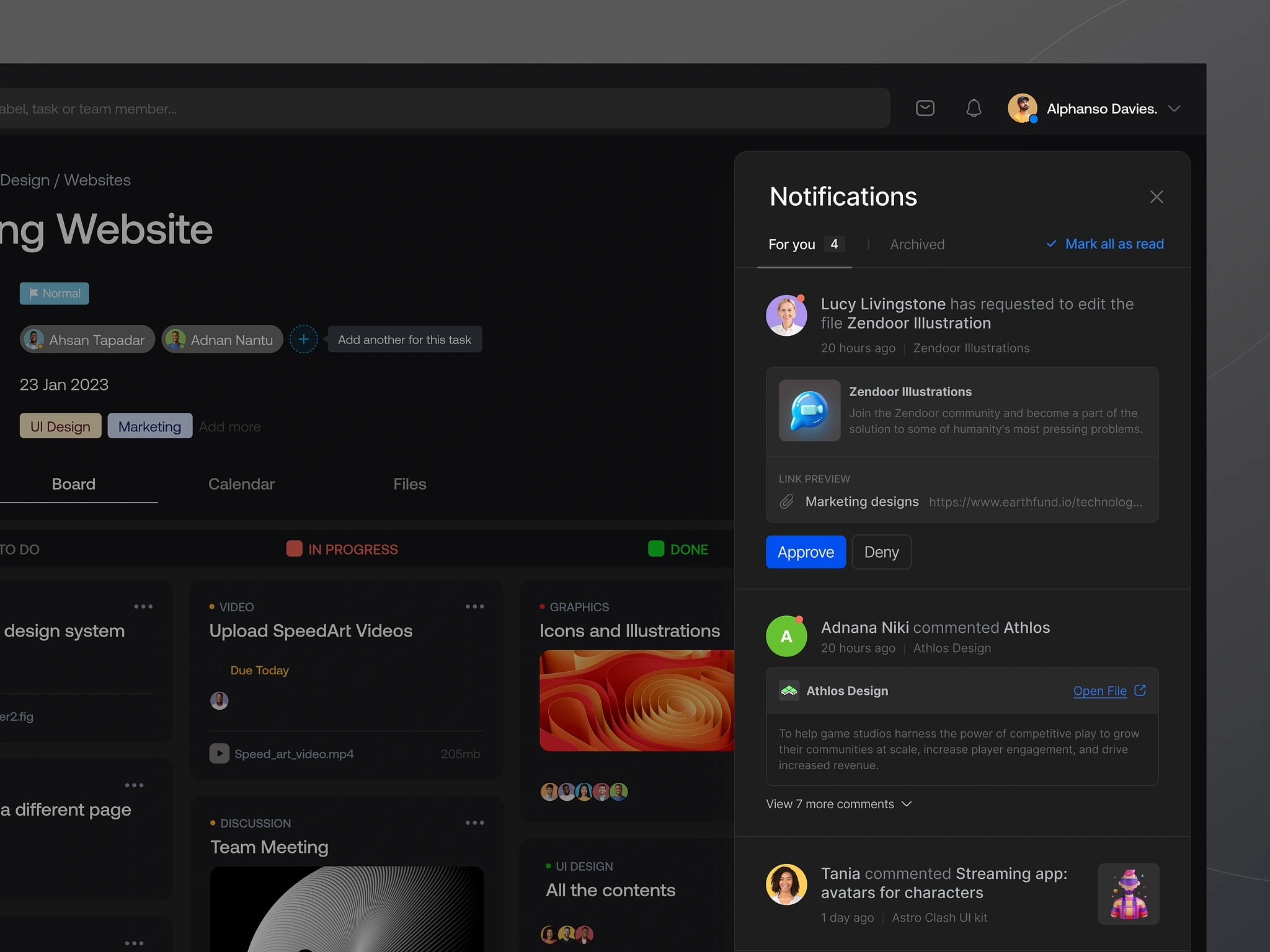Image resolution: width=1270 pixels, height=952 pixels.
Task: Approve Lucy's edit request
Action: [806, 552]
